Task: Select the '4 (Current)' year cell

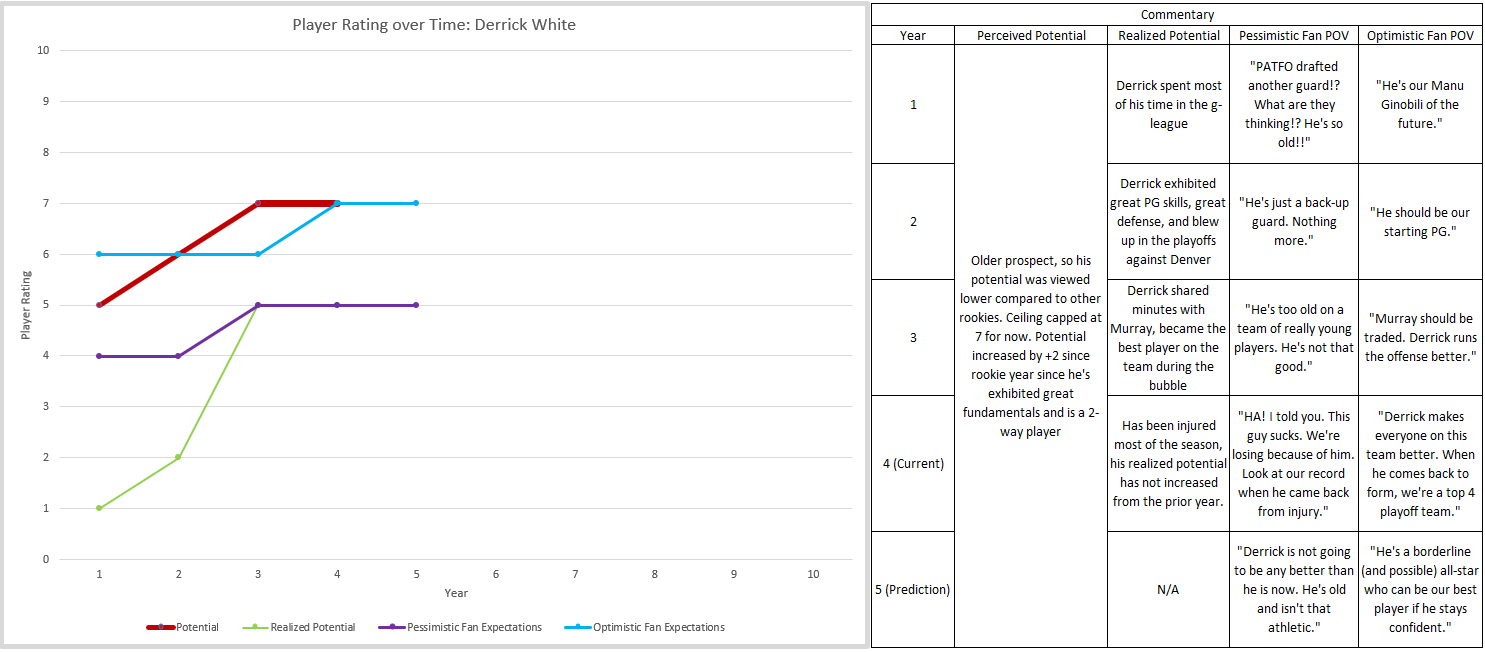Action: (x=913, y=463)
